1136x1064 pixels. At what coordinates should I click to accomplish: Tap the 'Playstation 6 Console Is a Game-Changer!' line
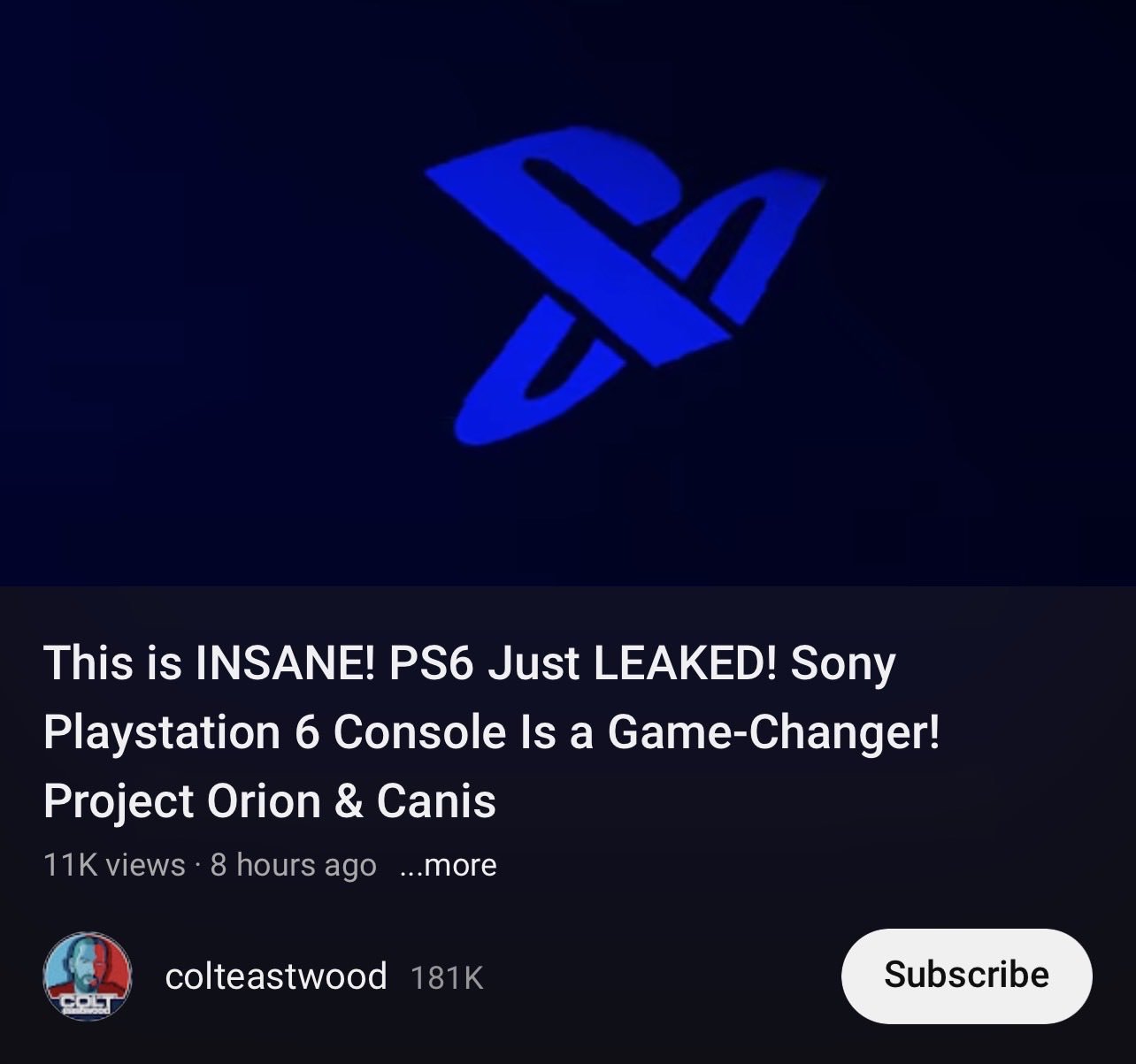pos(491,731)
